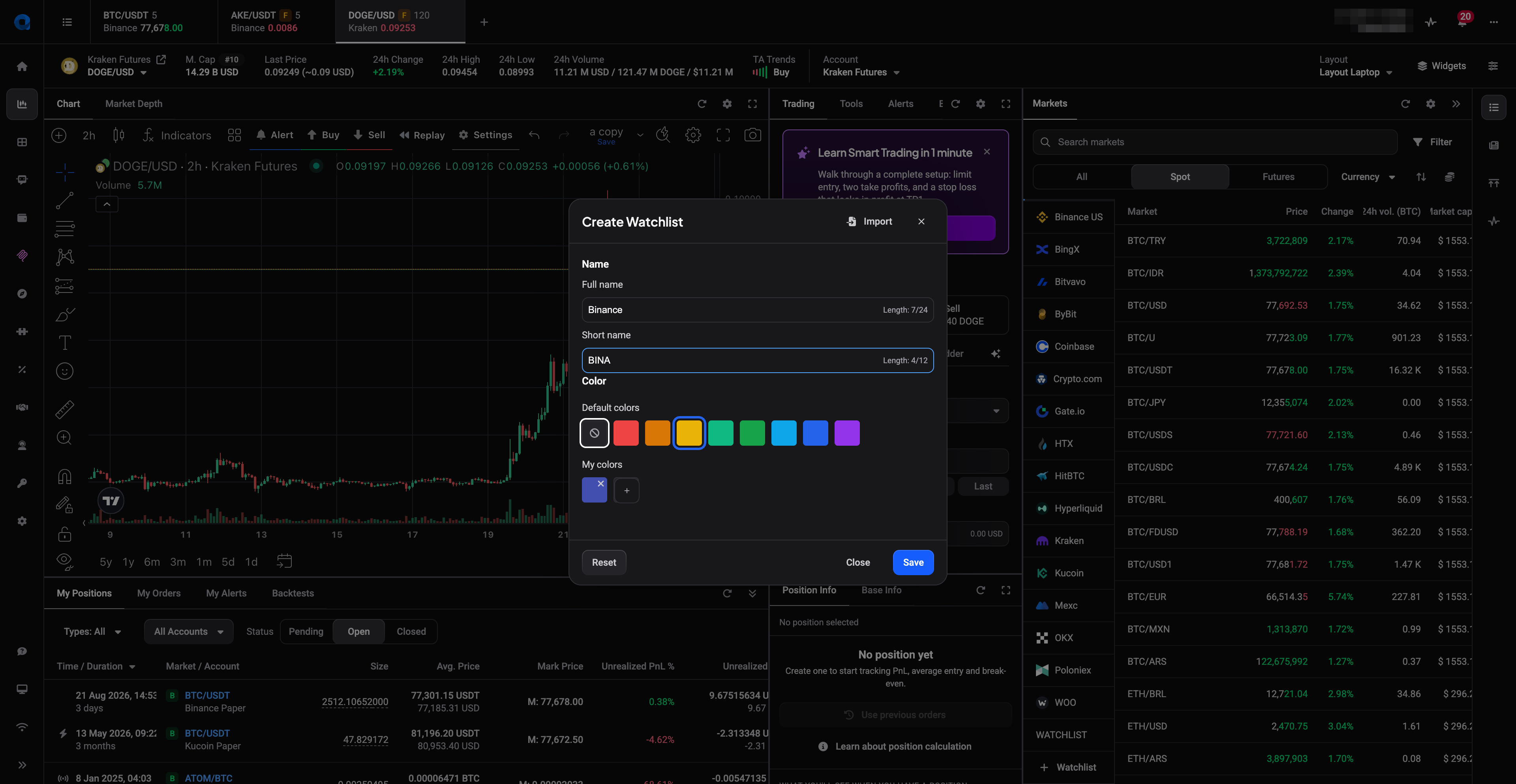Select the All markets filter toggle
The image size is (1516, 784).
1081,176
